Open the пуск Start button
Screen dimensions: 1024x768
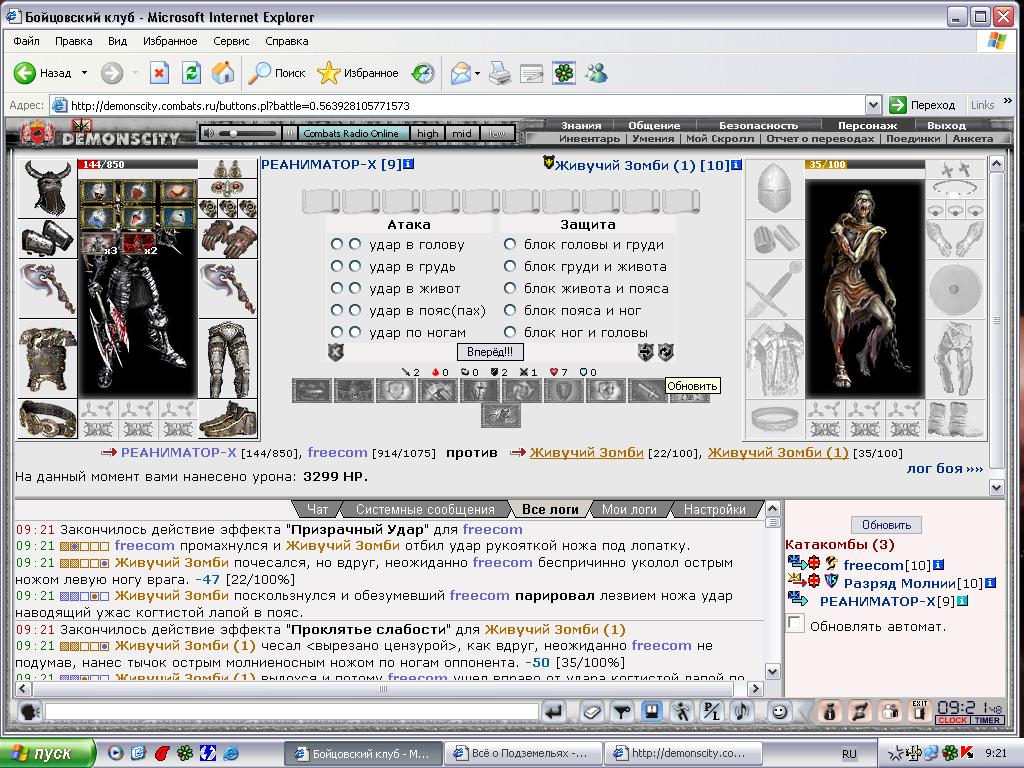47,754
